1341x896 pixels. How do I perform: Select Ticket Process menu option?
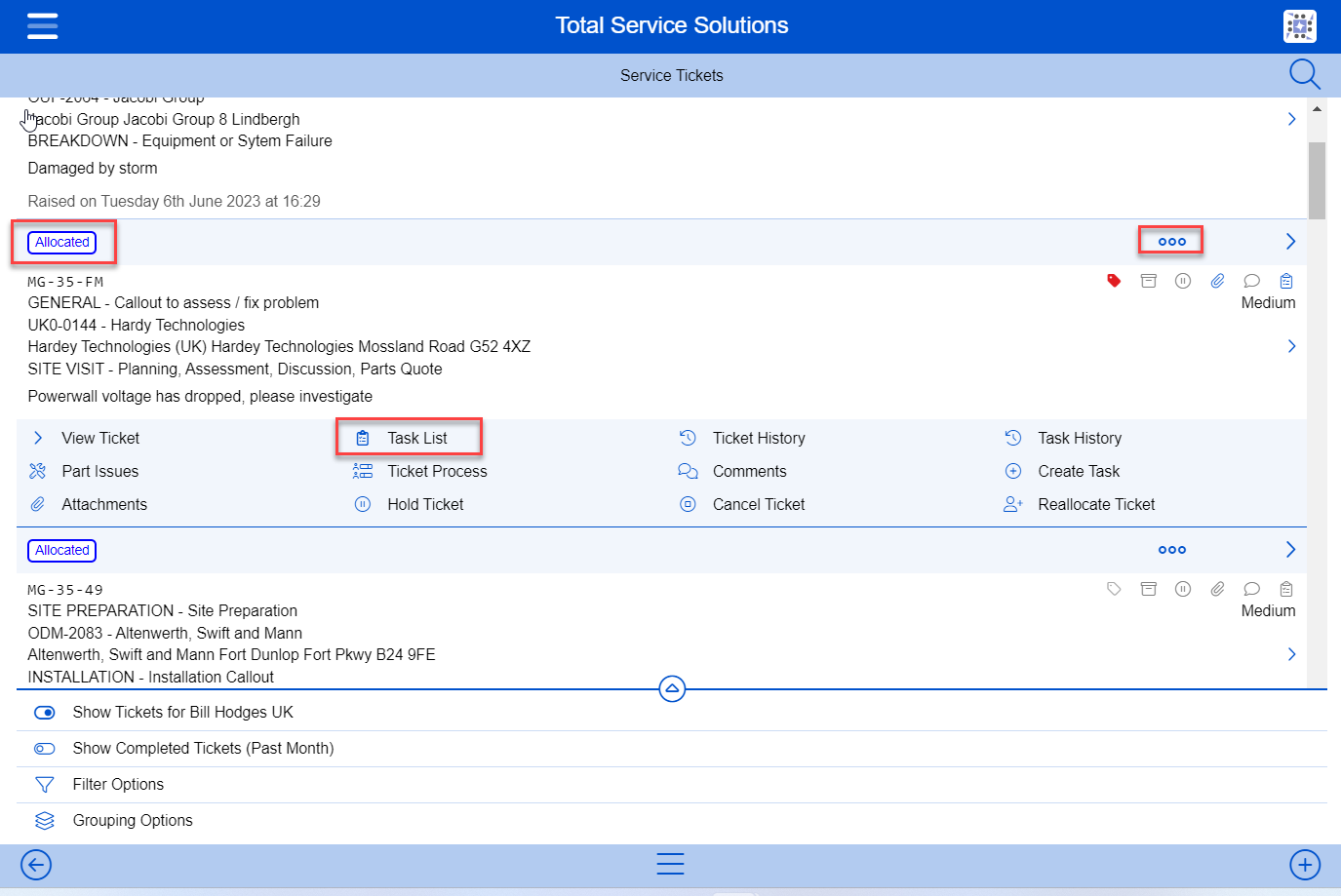pyautogui.click(x=437, y=471)
